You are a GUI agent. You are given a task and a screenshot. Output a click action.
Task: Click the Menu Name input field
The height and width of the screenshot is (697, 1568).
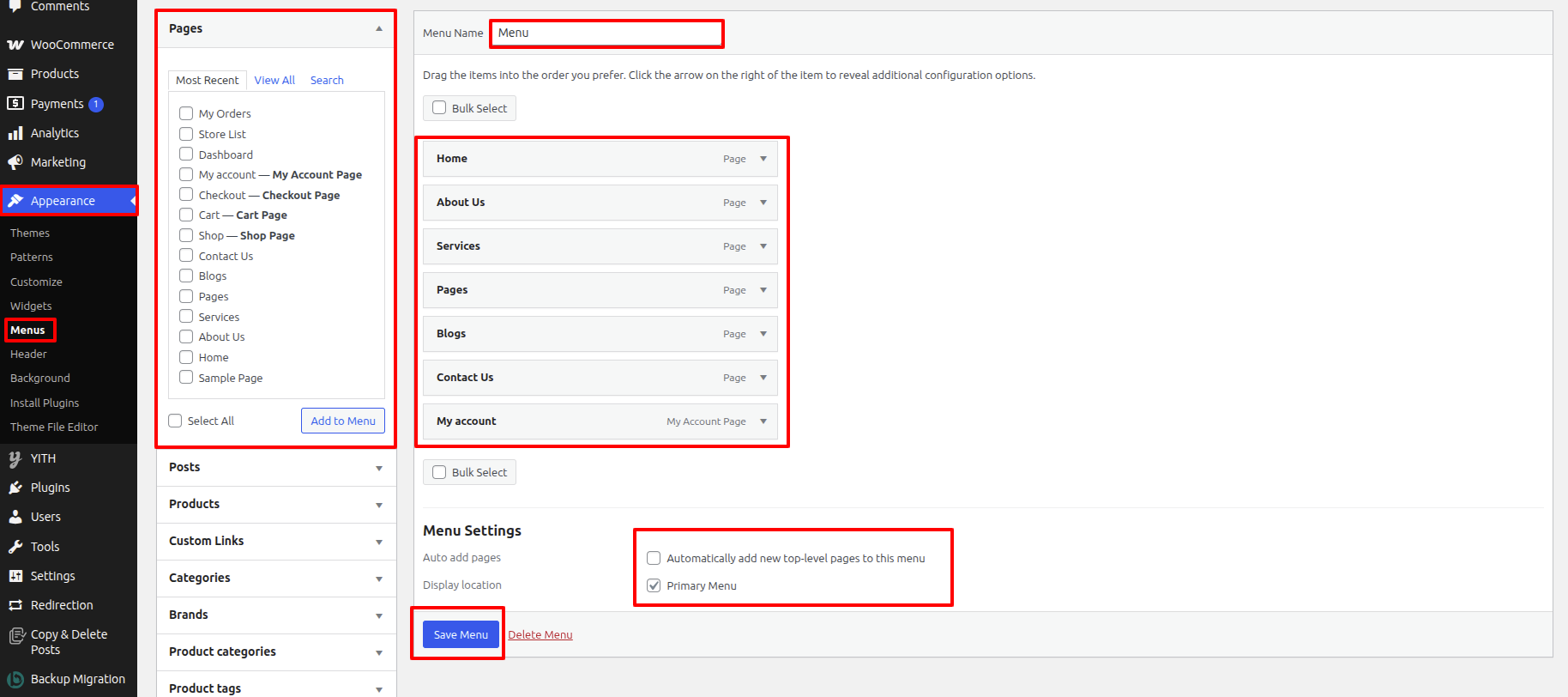point(606,33)
